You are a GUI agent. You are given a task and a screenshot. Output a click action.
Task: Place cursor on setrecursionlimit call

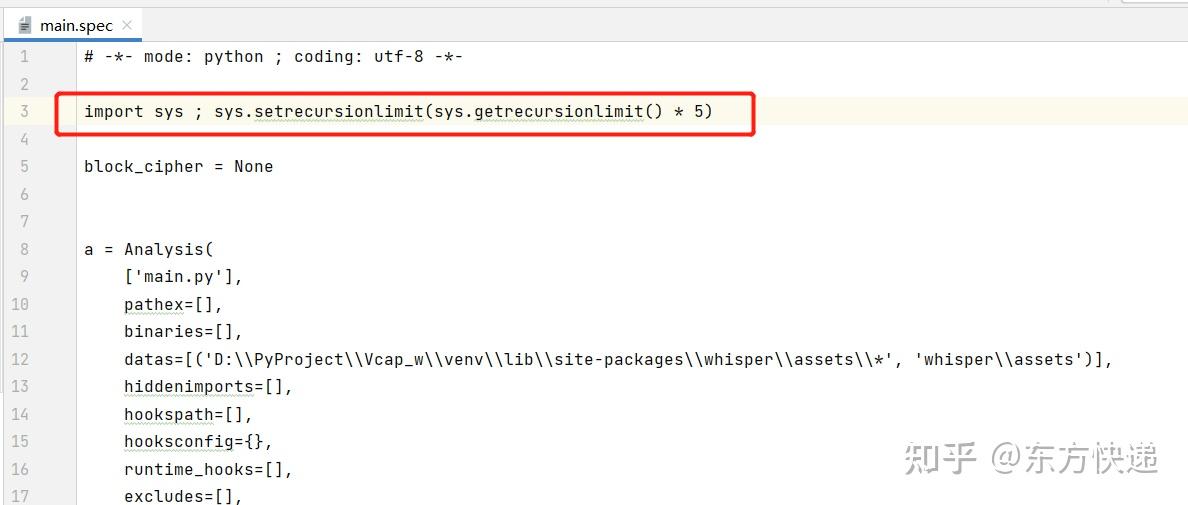[x=338, y=112]
